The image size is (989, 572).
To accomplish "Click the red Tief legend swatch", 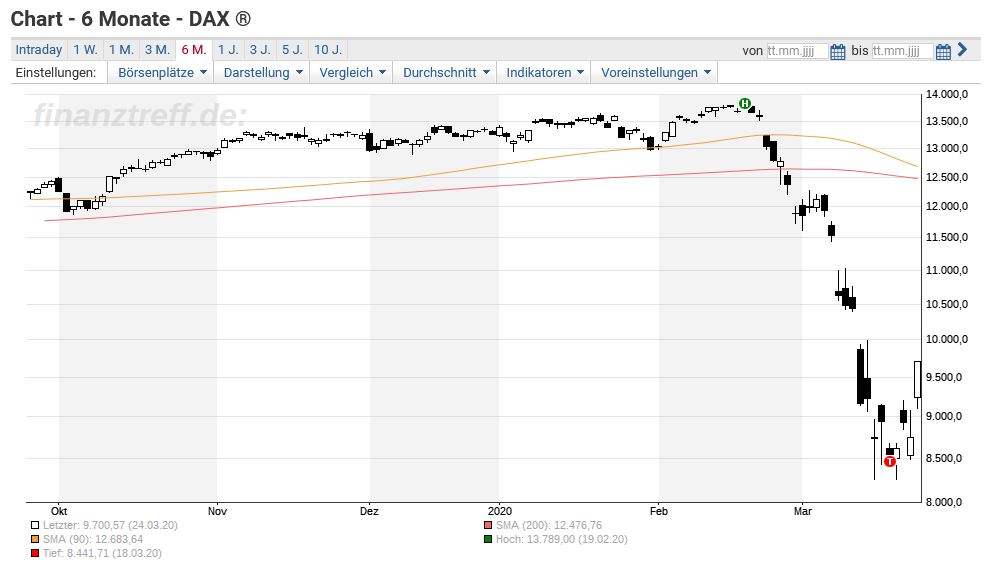I will [x=35, y=553].
